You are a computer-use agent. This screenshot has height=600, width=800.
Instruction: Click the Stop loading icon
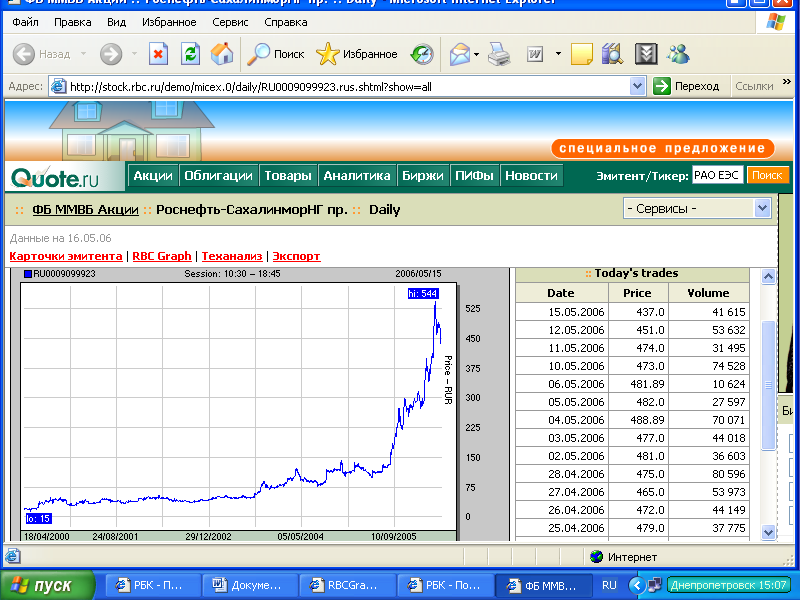158,54
